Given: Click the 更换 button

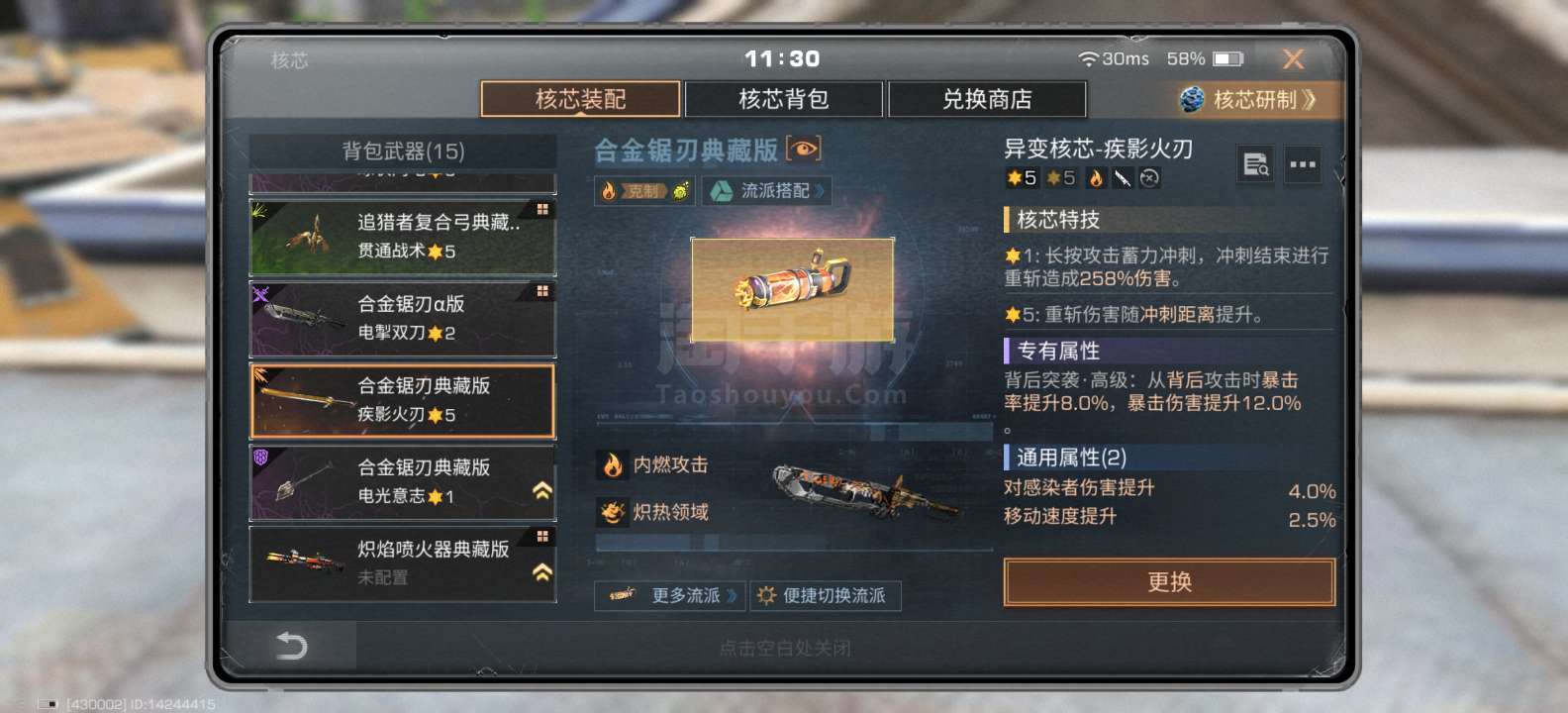Looking at the screenshot, I should coord(1169,581).
